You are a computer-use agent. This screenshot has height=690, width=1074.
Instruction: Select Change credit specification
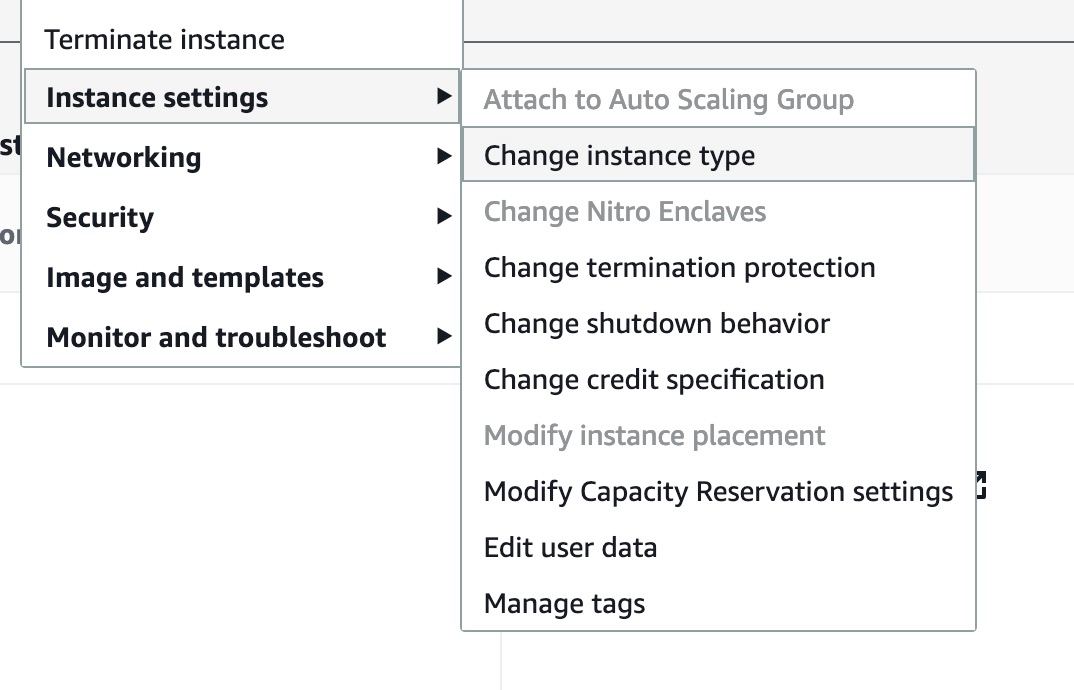[x=719, y=380]
